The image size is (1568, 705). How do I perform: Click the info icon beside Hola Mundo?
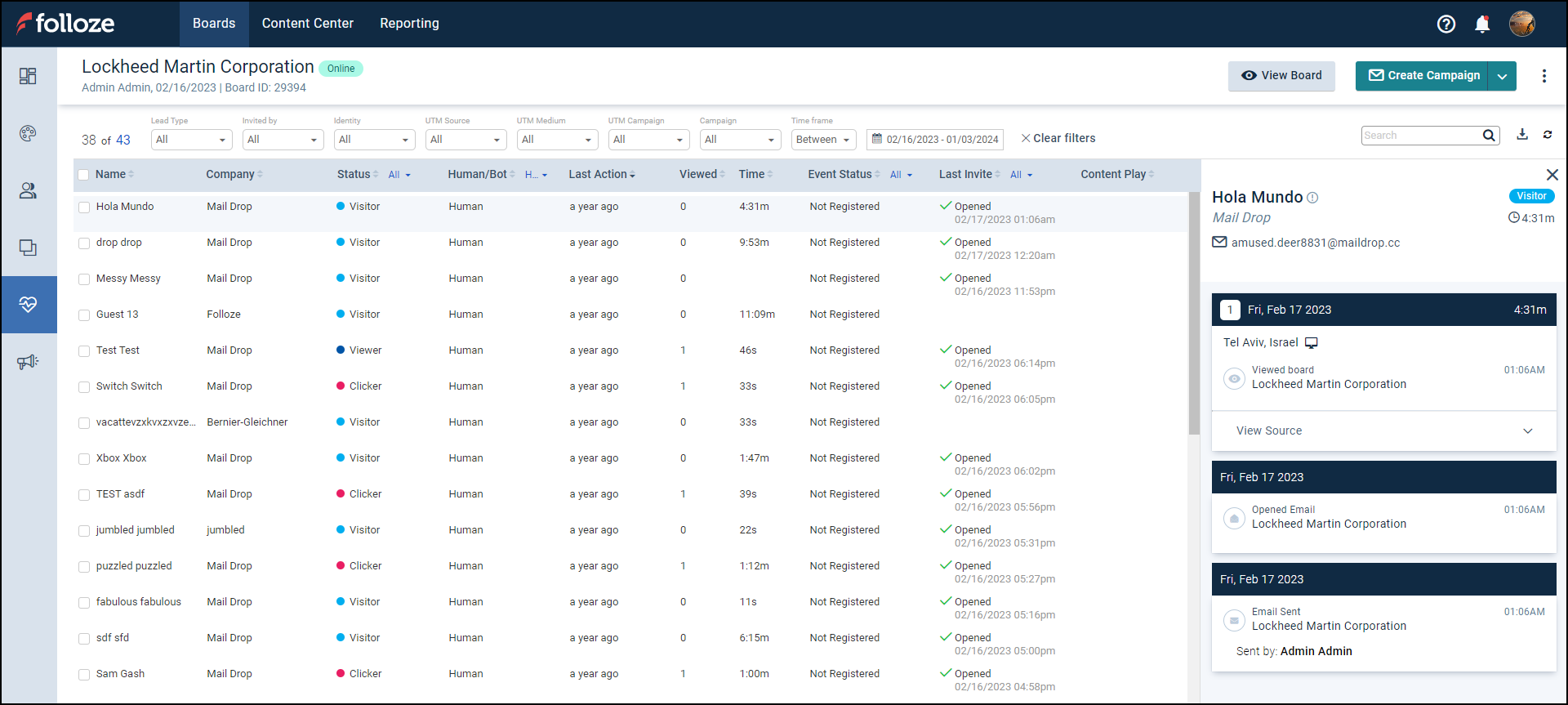point(1312,198)
